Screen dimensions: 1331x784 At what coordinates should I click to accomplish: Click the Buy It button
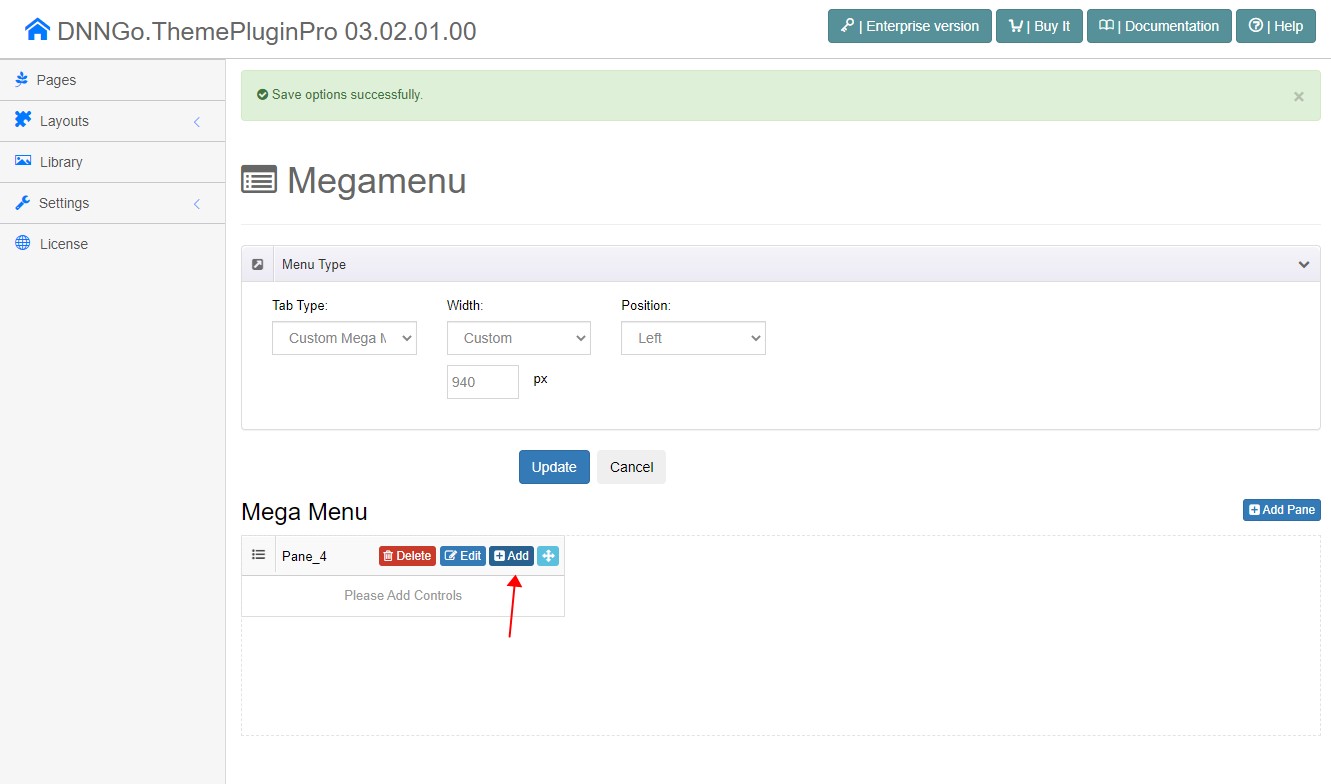click(1040, 26)
